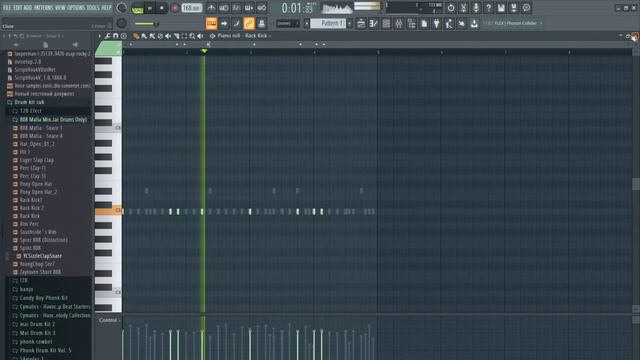Image resolution: width=640 pixels, height=360 pixels.
Task: Open the global snap selector
Action: pyautogui.click(x=288, y=24)
